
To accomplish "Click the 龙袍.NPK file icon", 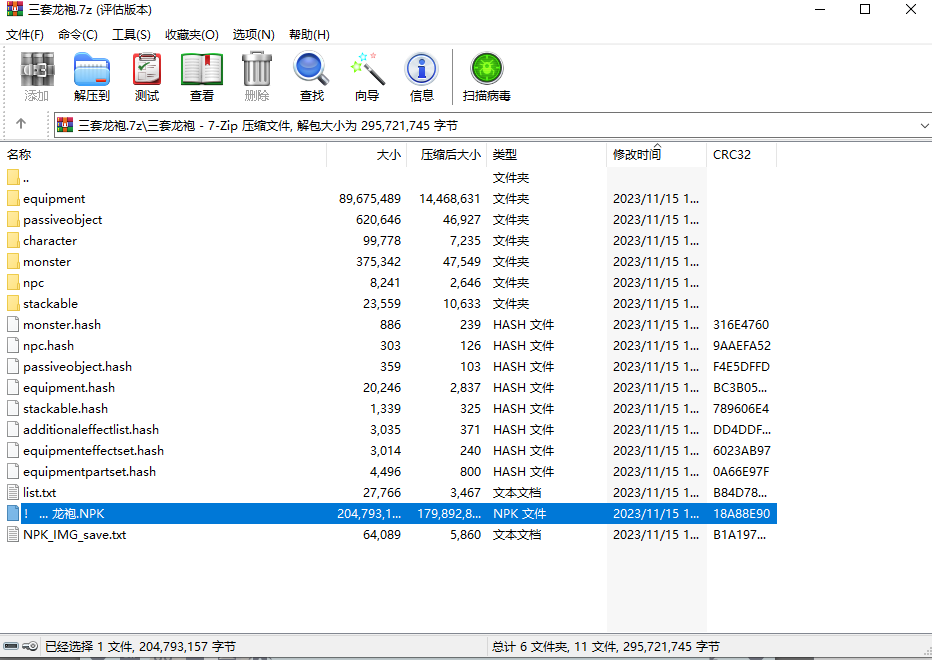I will [13, 513].
